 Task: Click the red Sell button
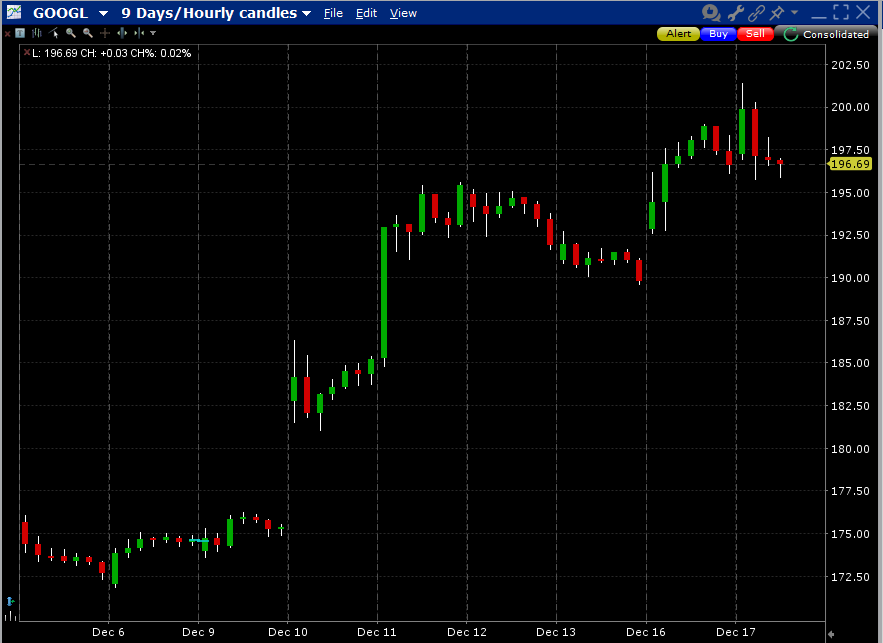[755, 34]
